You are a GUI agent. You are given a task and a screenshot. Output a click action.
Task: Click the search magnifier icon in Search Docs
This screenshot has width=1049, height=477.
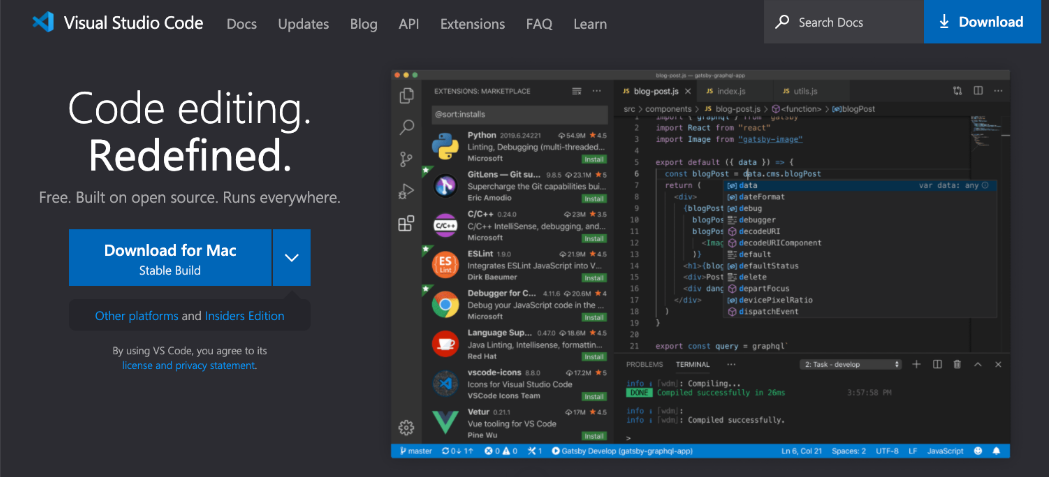tap(782, 22)
